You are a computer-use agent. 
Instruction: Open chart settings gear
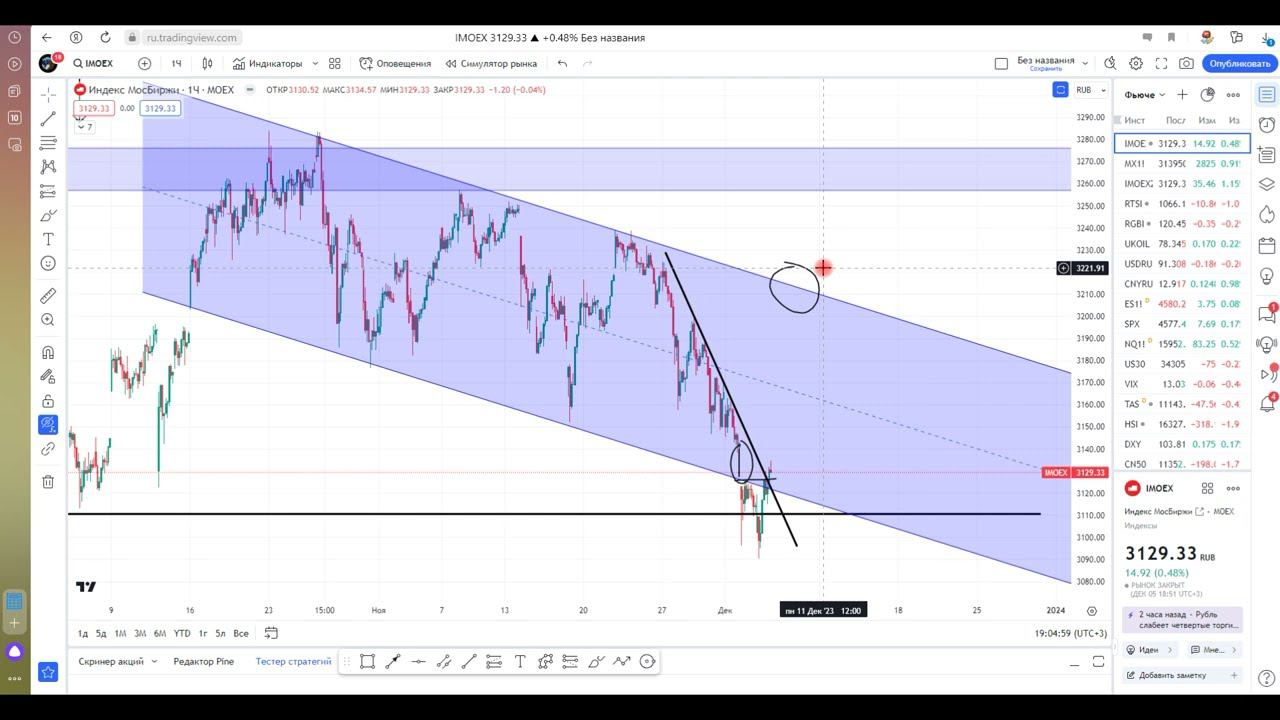[1136, 63]
